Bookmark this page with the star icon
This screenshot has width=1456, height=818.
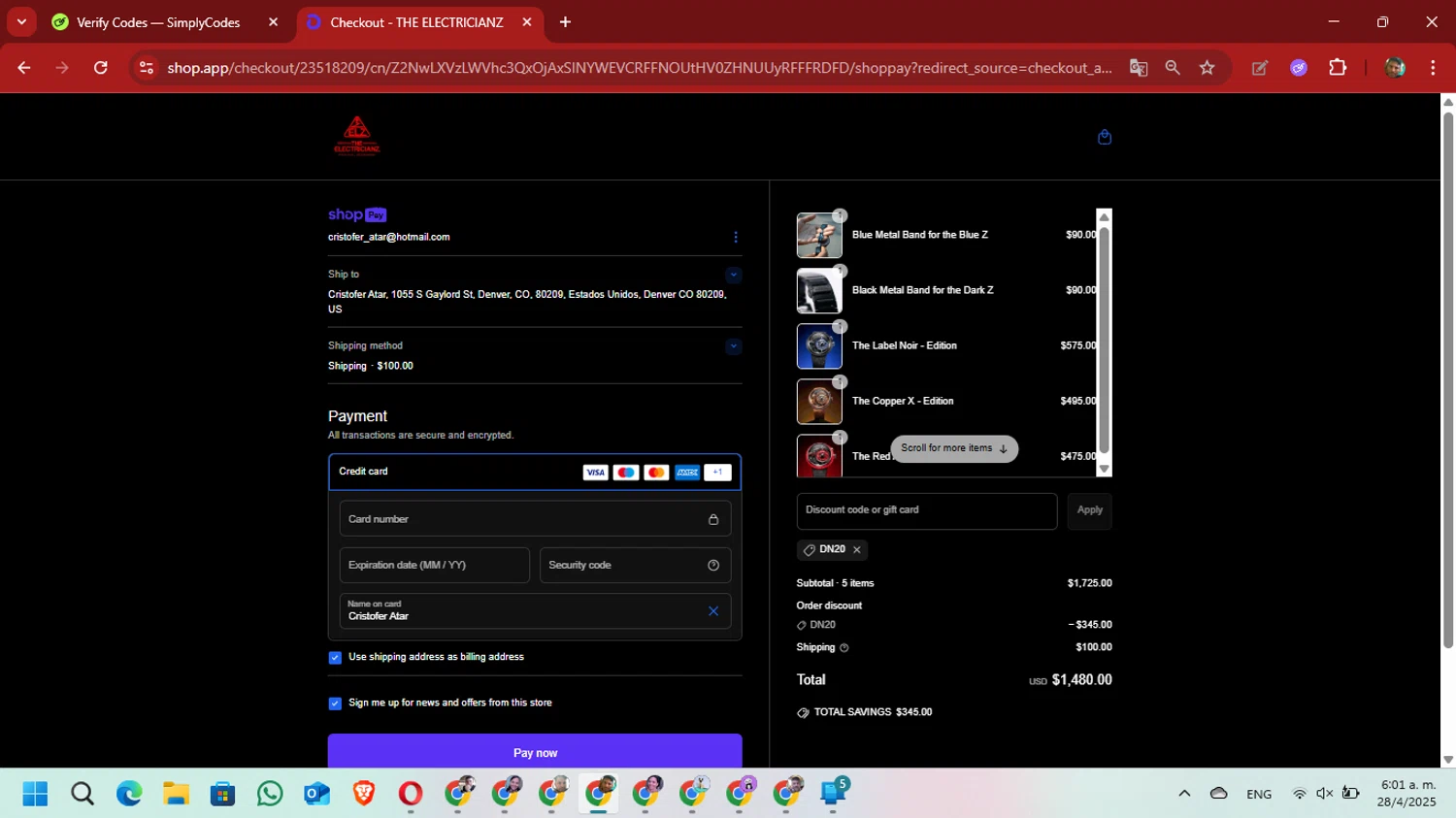(1207, 68)
